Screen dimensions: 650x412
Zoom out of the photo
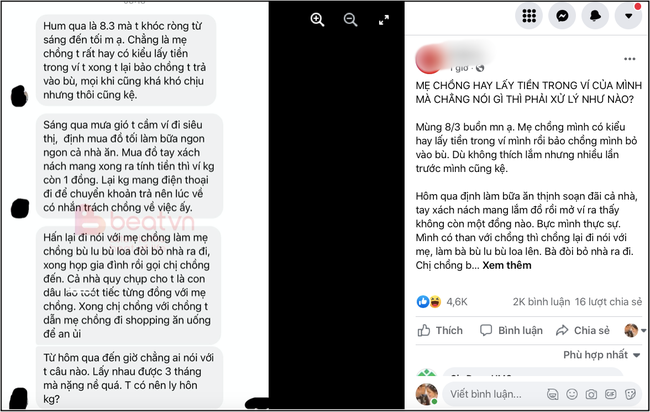[x=350, y=19]
